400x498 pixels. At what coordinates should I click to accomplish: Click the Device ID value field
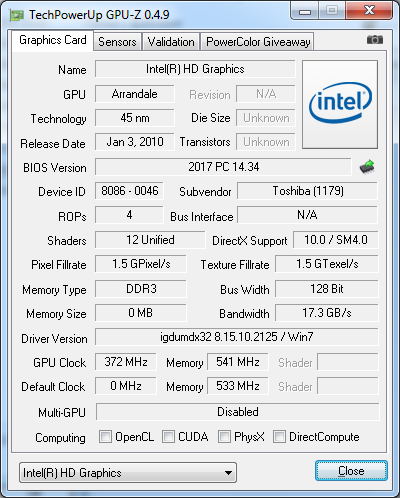[129, 191]
